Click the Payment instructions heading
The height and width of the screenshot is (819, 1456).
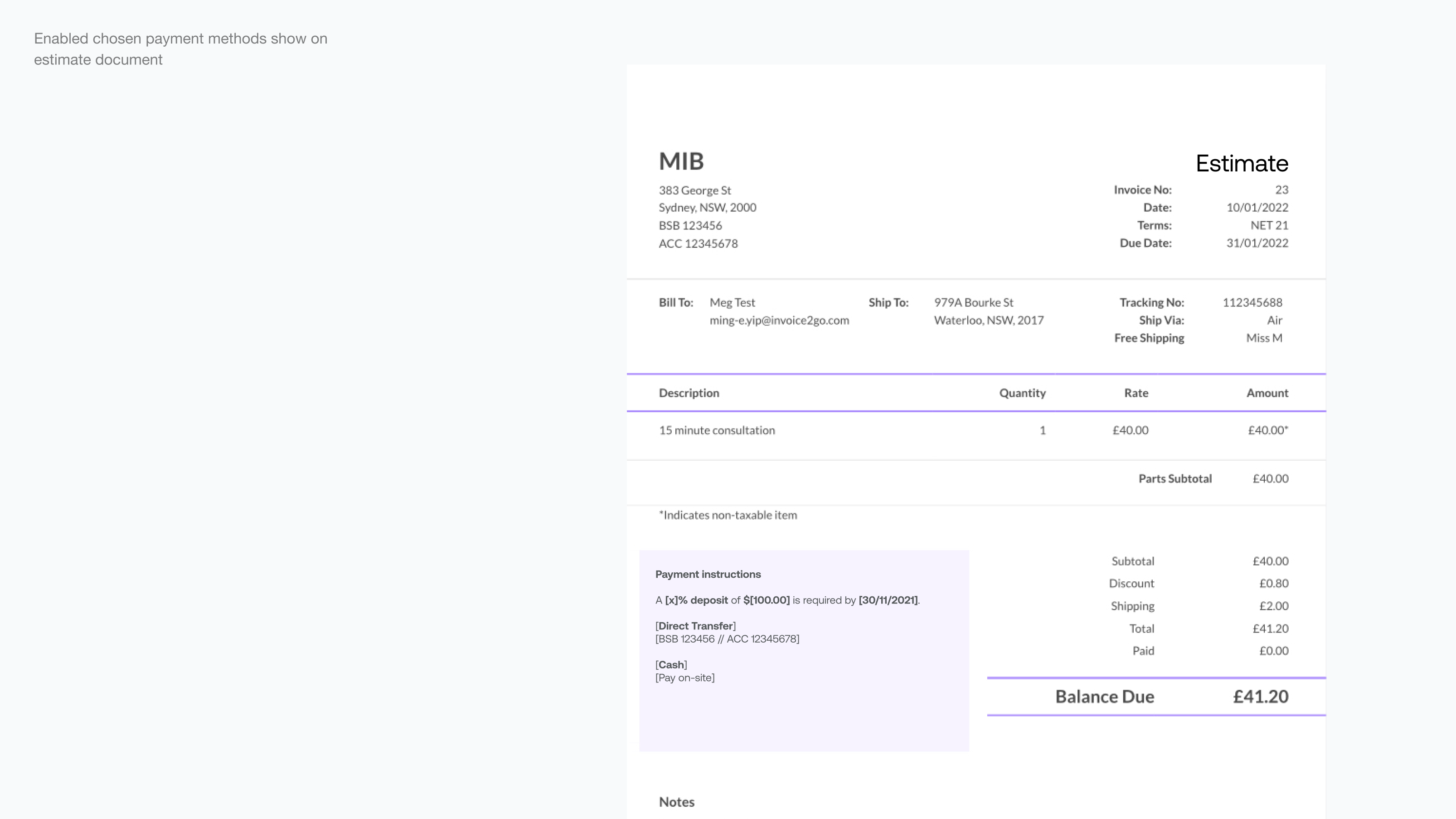point(708,574)
